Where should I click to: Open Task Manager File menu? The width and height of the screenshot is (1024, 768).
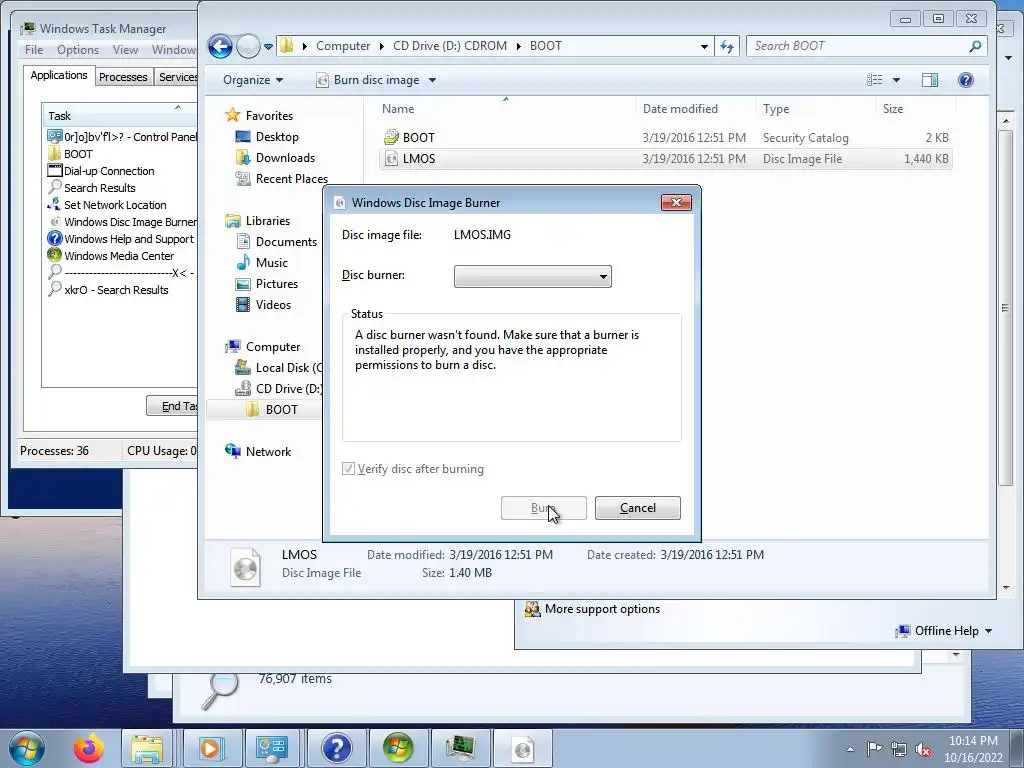pyautogui.click(x=34, y=50)
